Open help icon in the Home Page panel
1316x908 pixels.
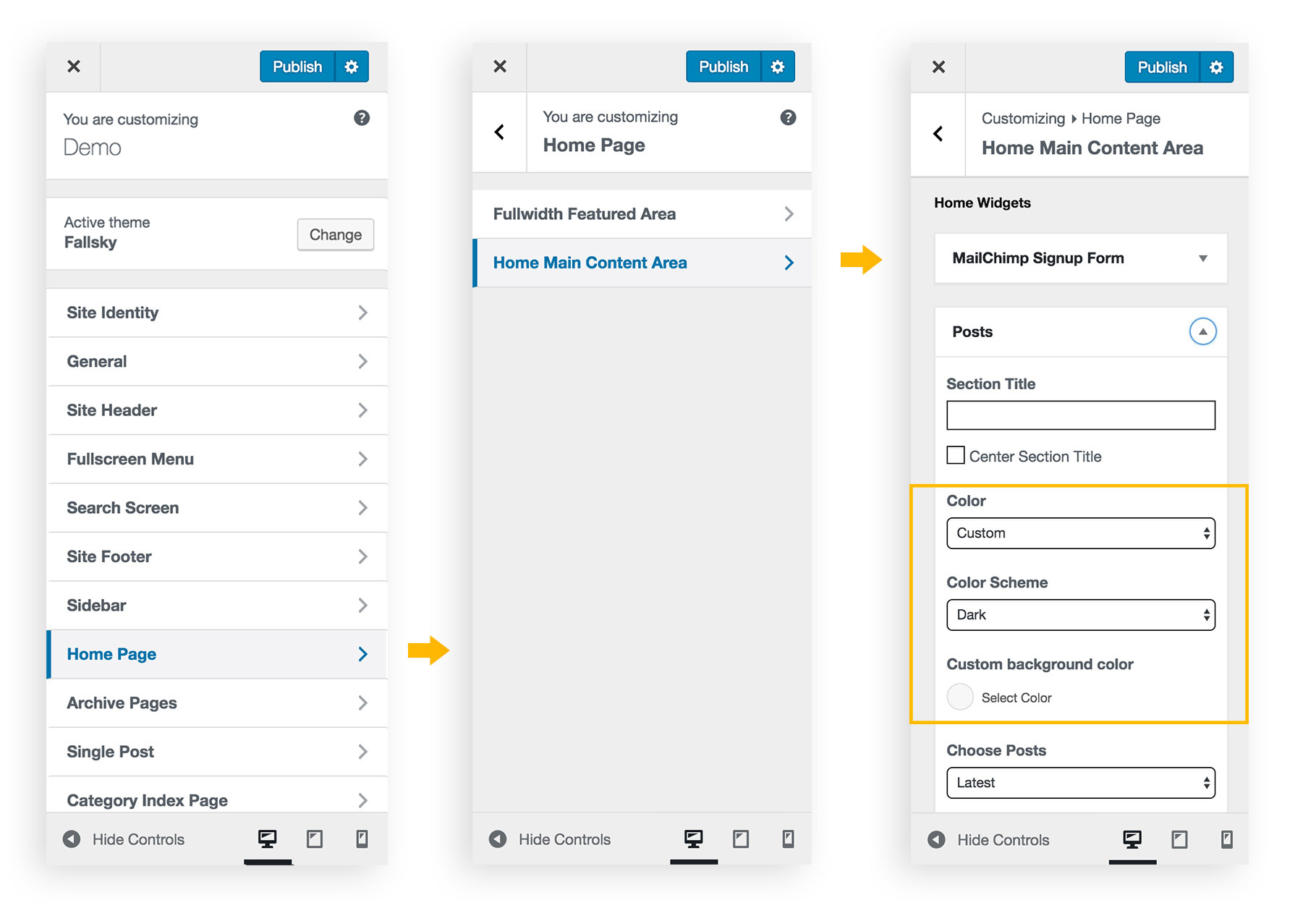tap(788, 117)
